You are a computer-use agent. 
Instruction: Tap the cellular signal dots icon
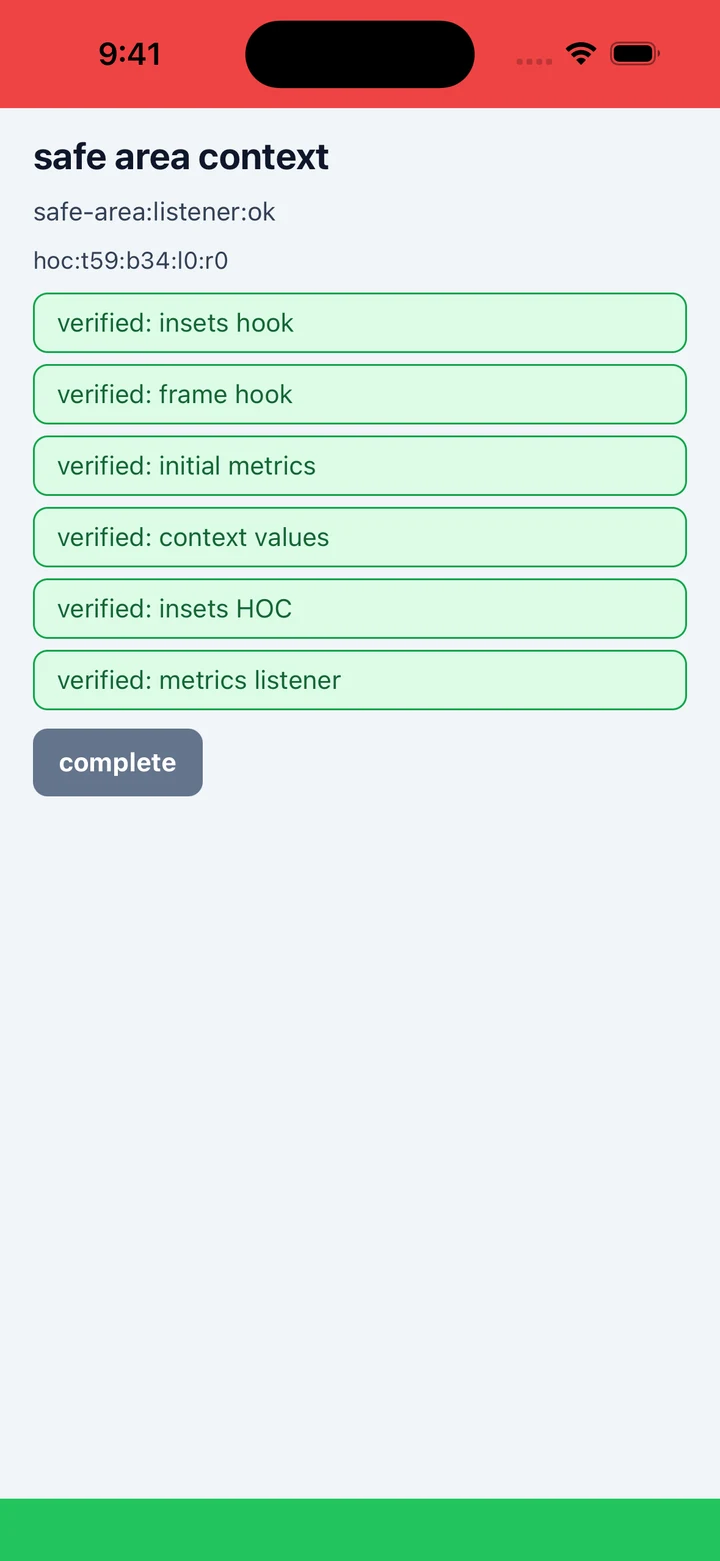tap(534, 62)
